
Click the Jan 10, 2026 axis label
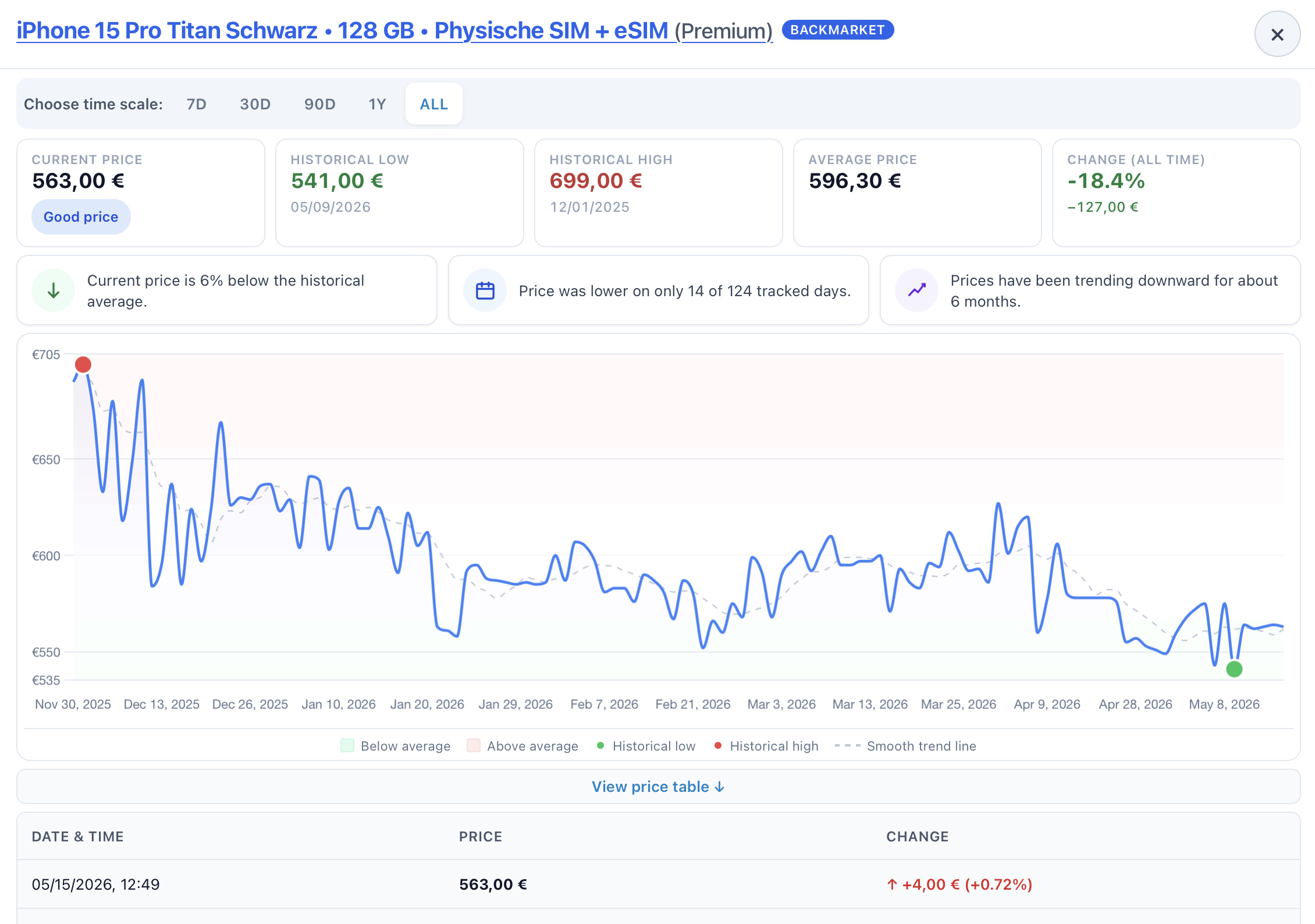coord(339,704)
